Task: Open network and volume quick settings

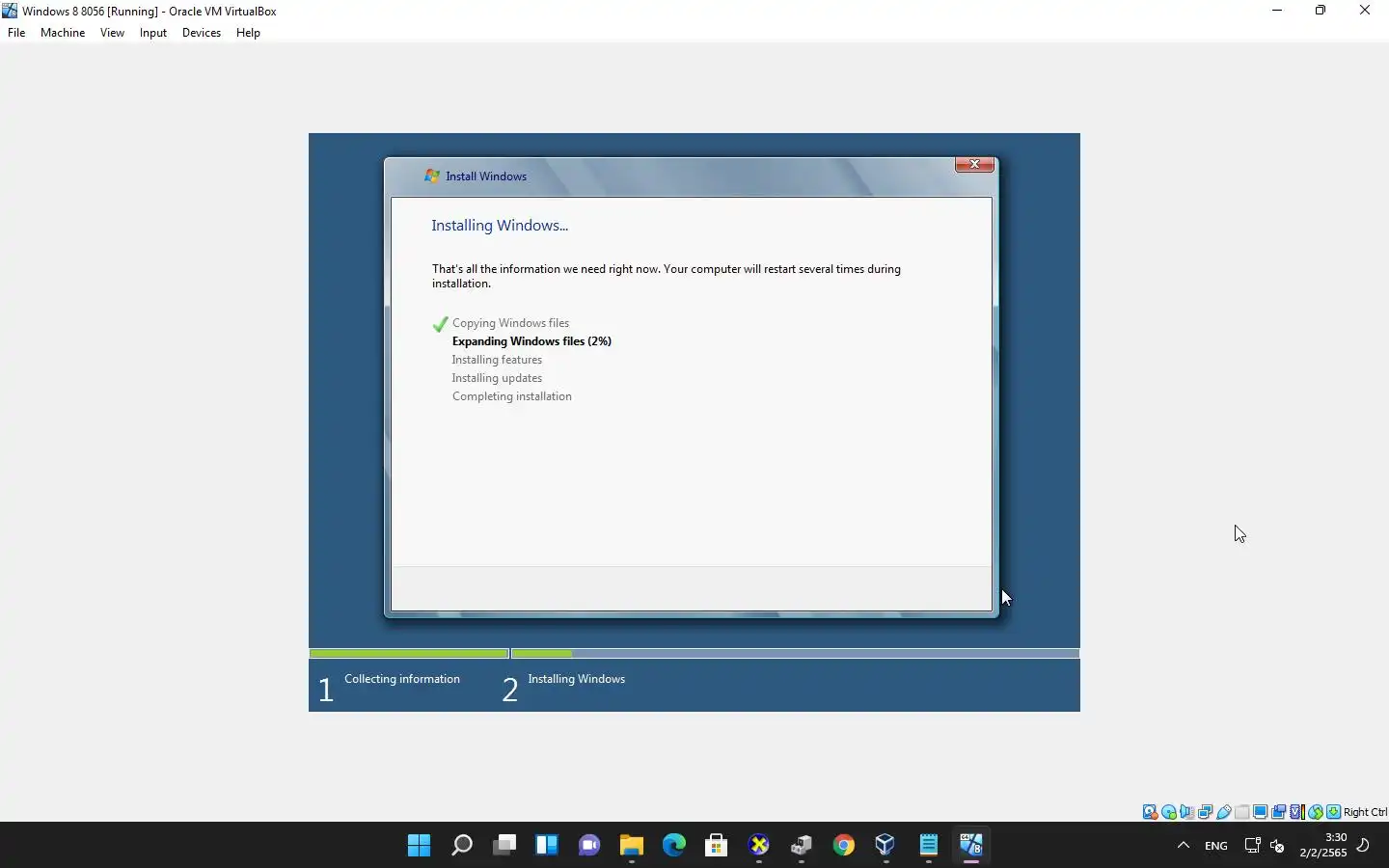Action: (x=1265, y=846)
